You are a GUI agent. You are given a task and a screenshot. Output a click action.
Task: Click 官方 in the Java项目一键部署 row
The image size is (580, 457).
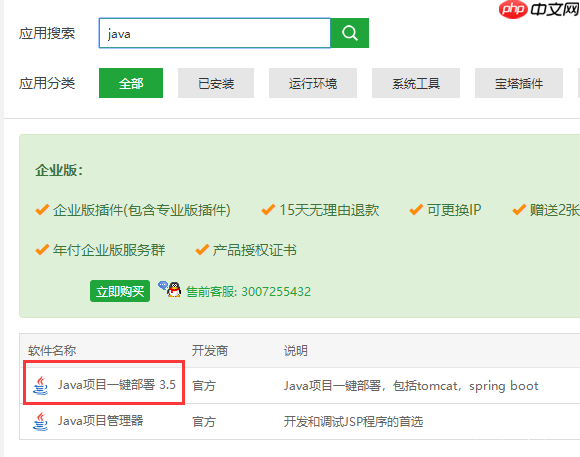point(204,386)
